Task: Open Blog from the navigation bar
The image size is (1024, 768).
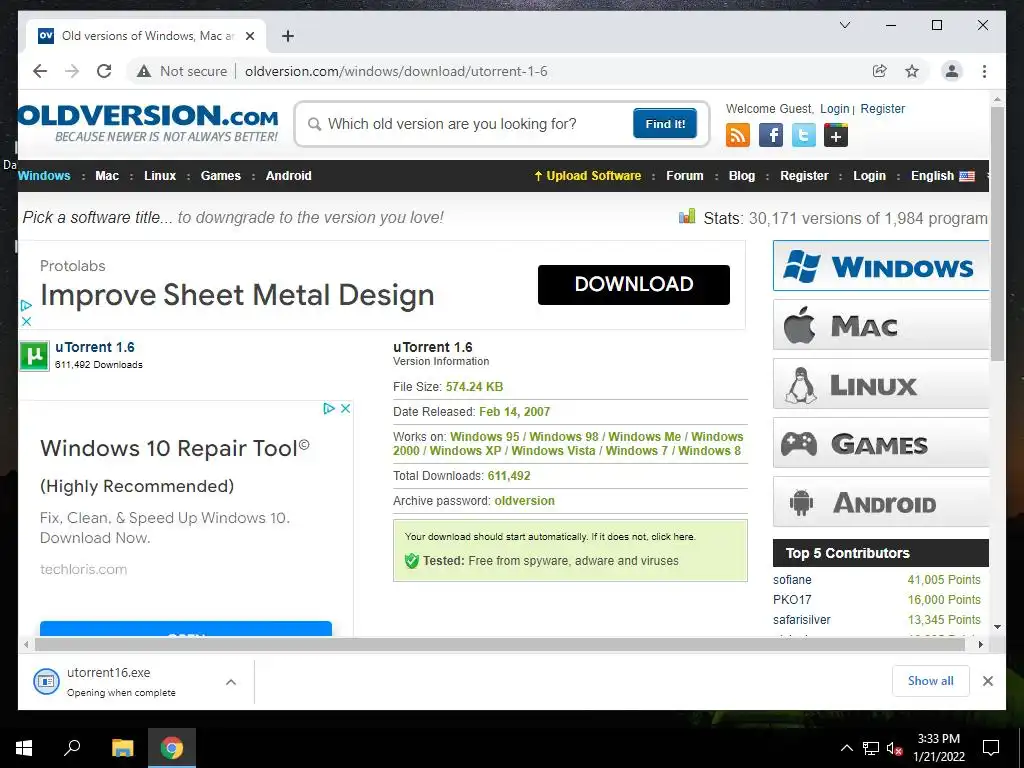Action: tap(741, 176)
